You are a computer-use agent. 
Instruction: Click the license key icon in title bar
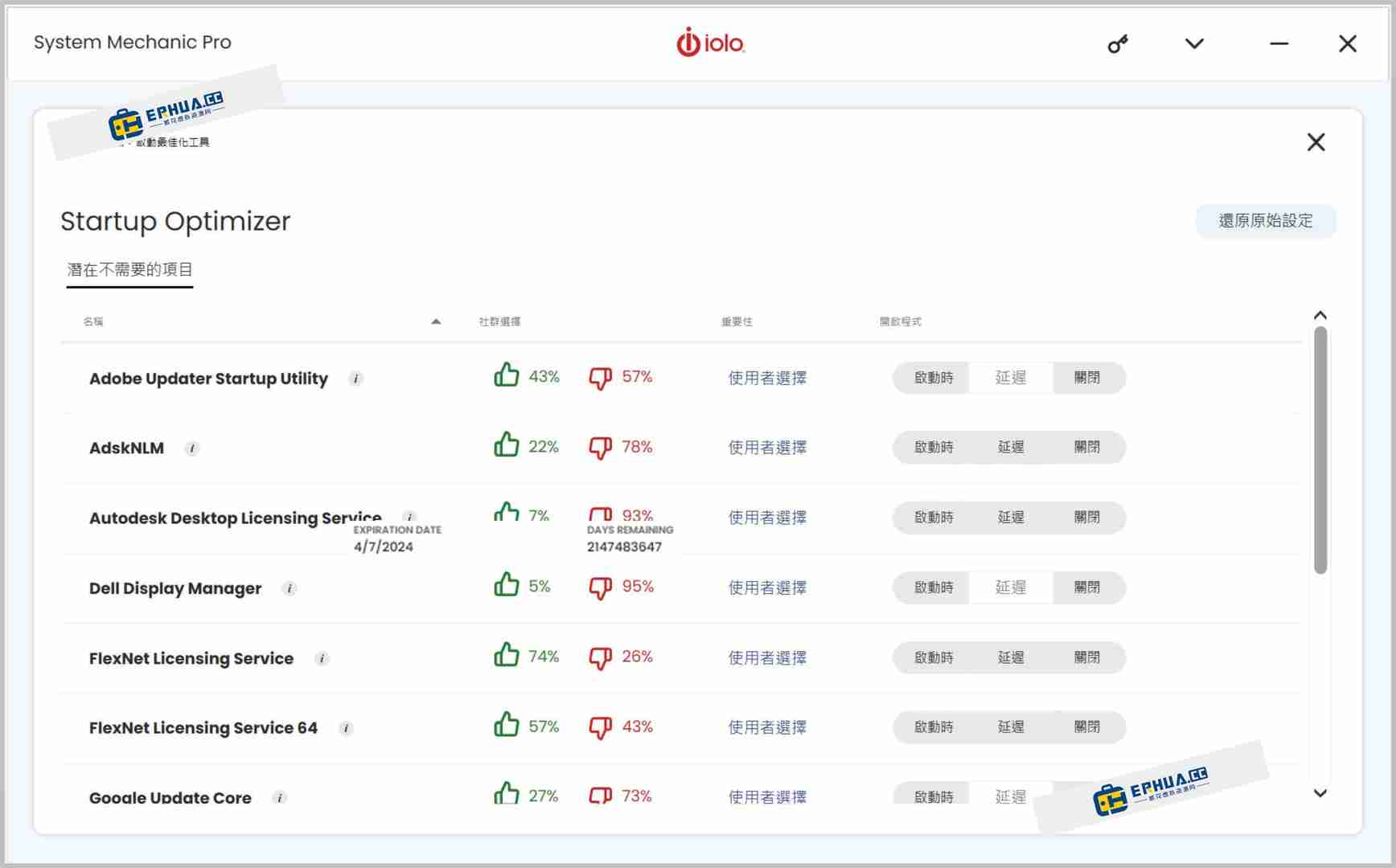click(x=1118, y=43)
